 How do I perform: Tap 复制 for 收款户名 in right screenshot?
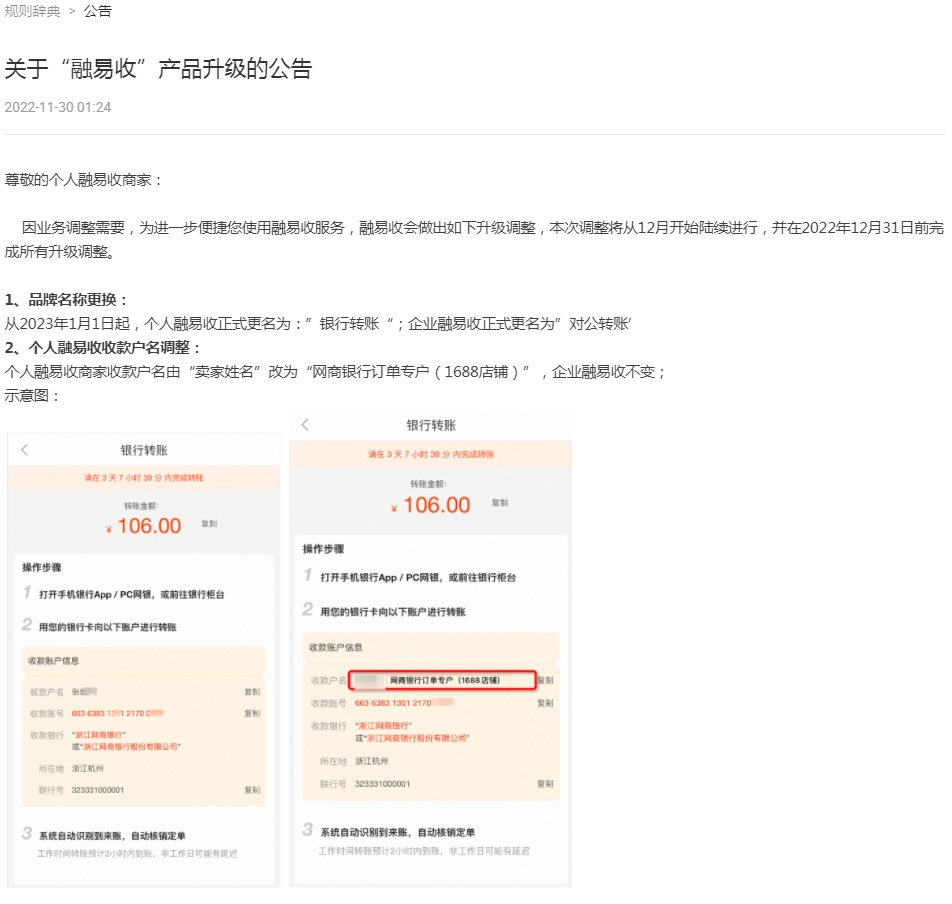coord(545,681)
